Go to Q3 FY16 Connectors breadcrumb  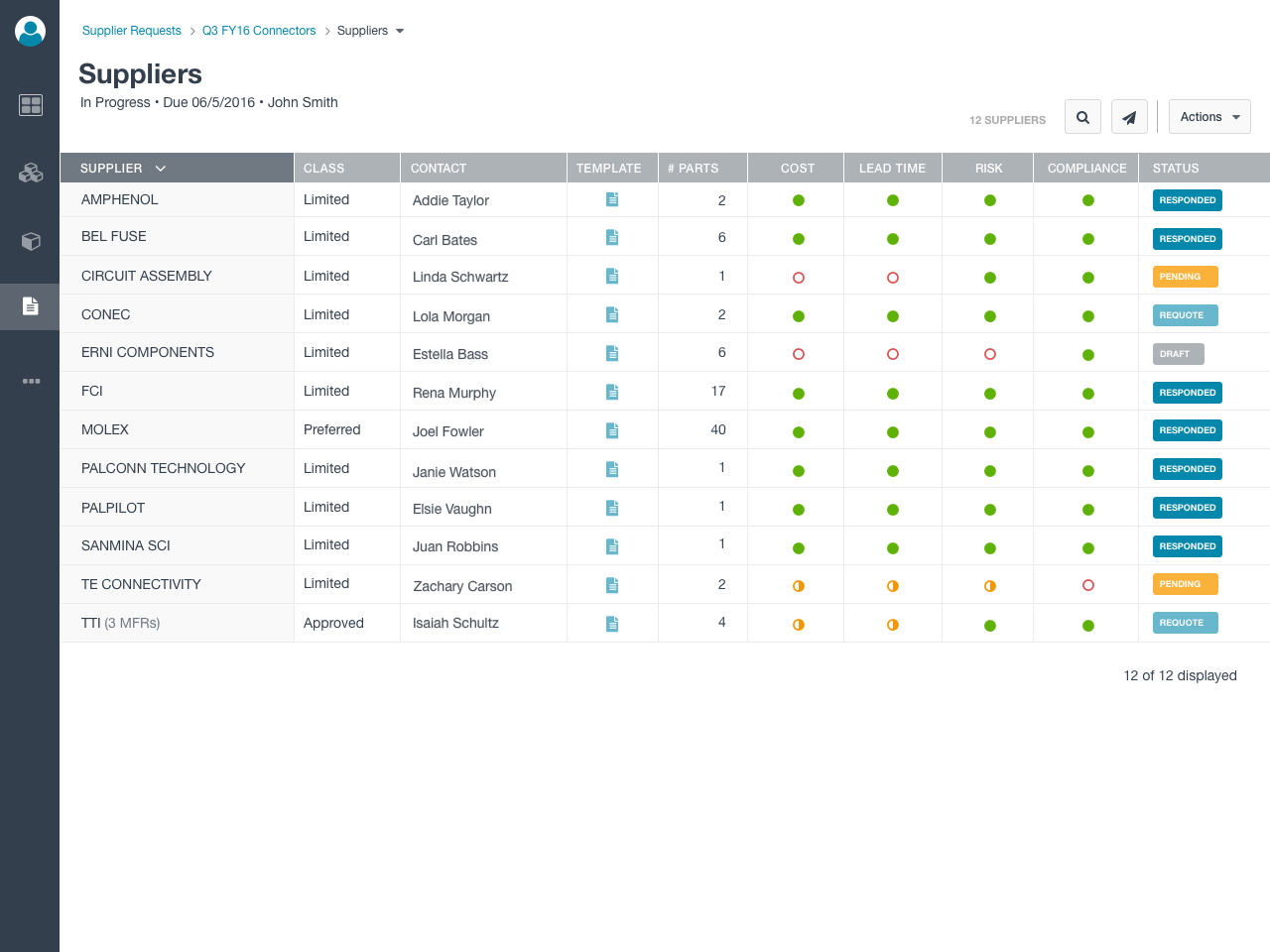[259, 31]
